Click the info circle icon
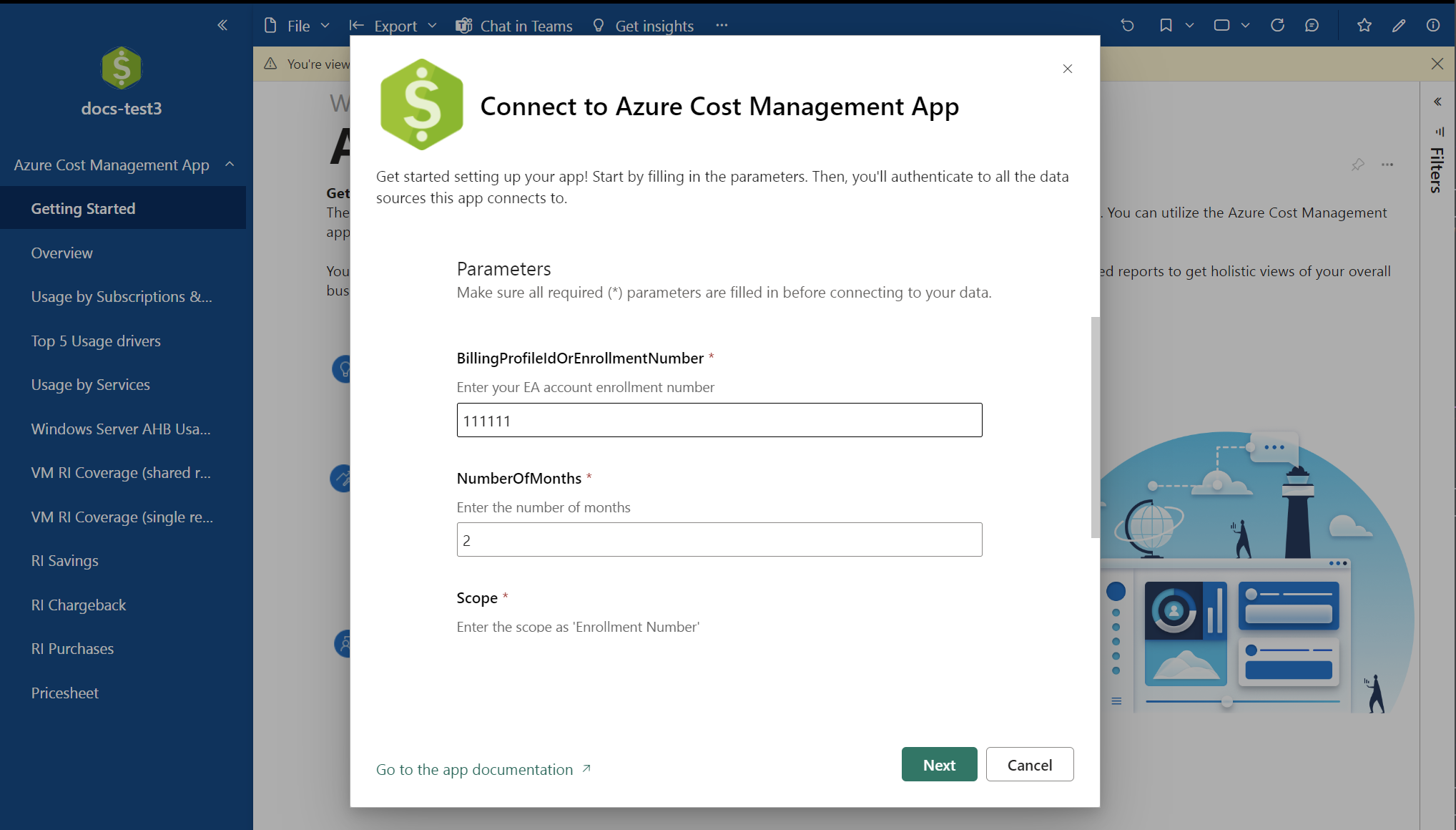This screenshot has width=1456, height=830. pyautogui.click(x=1433, y=26)
